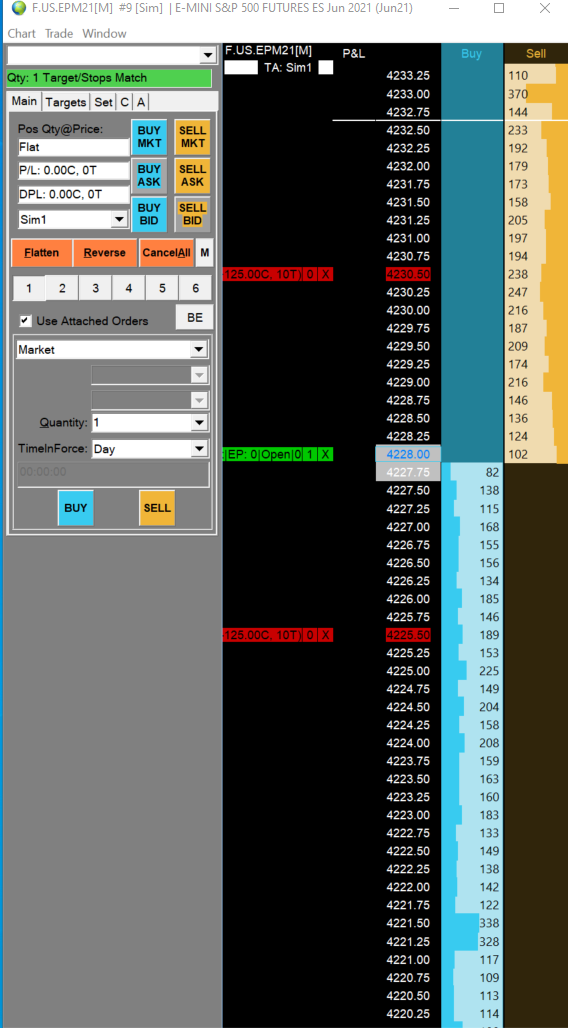Open the TimeInForce Day dropdown
568x1028 pixels.
coord(200,449)
